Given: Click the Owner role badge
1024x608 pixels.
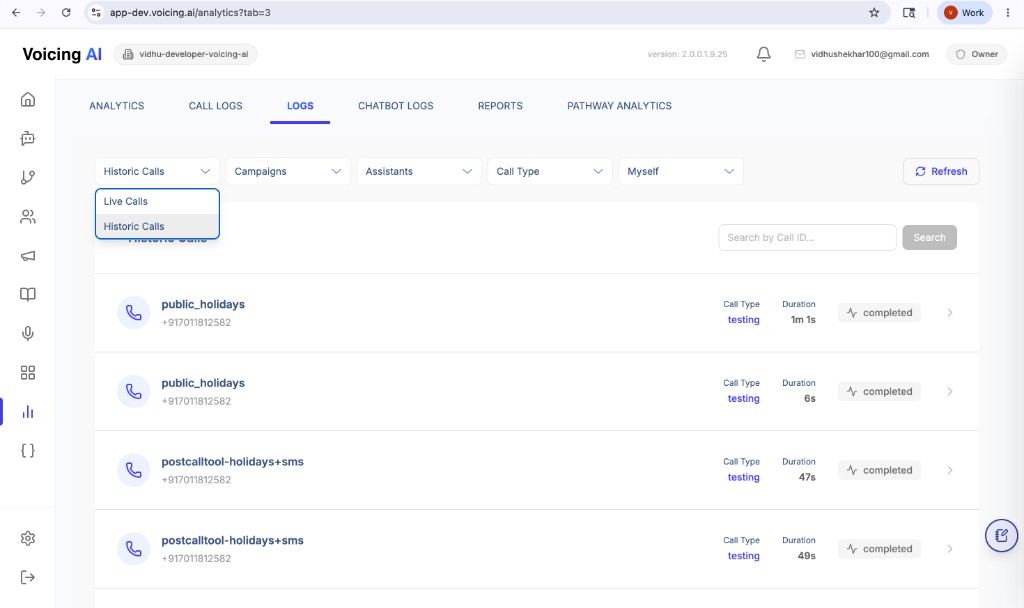Looking at the screenshot, I should (977, 54).
